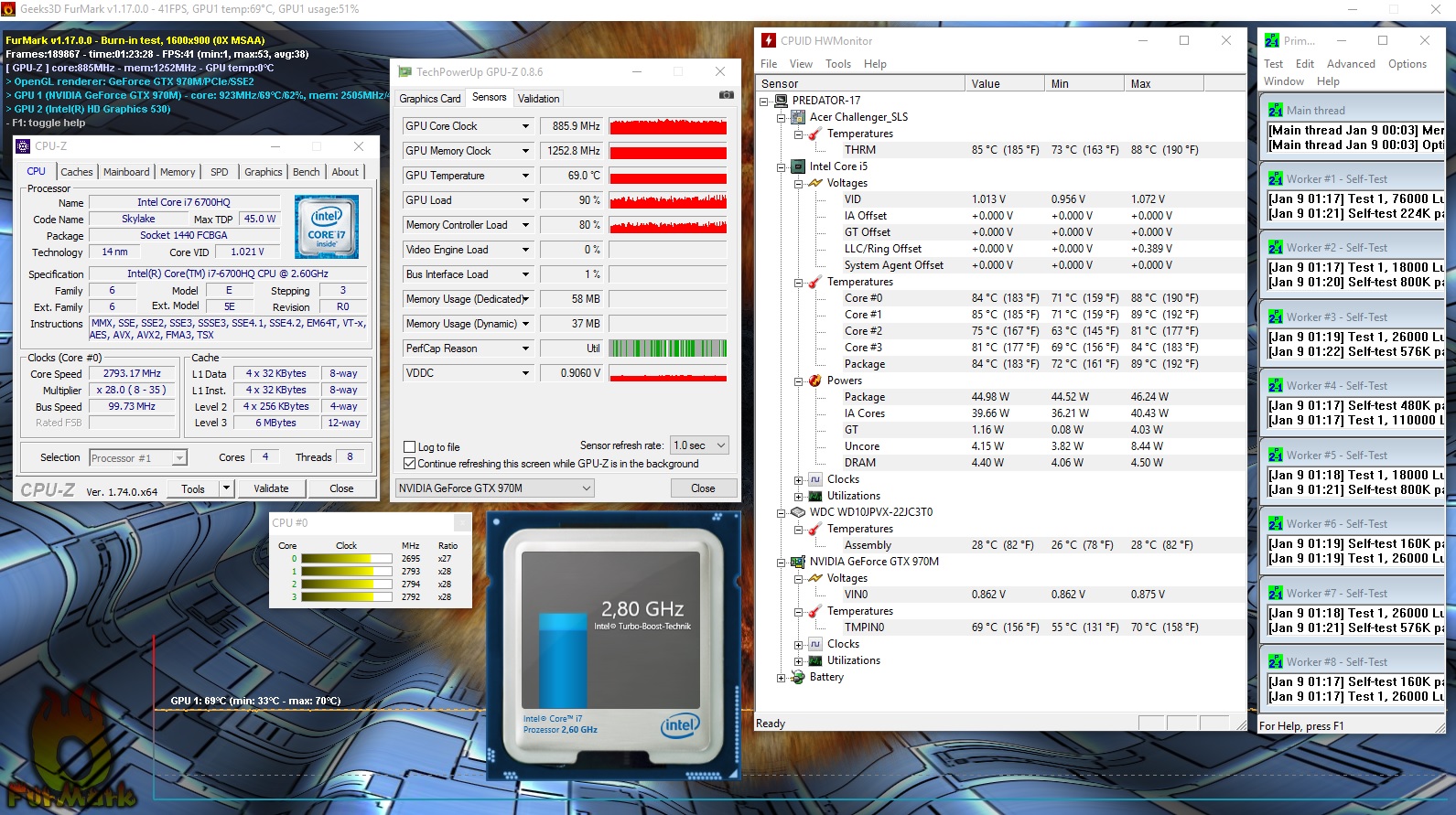
Task: Click the Prime95 Main thread window icon
Action: 1275,110
